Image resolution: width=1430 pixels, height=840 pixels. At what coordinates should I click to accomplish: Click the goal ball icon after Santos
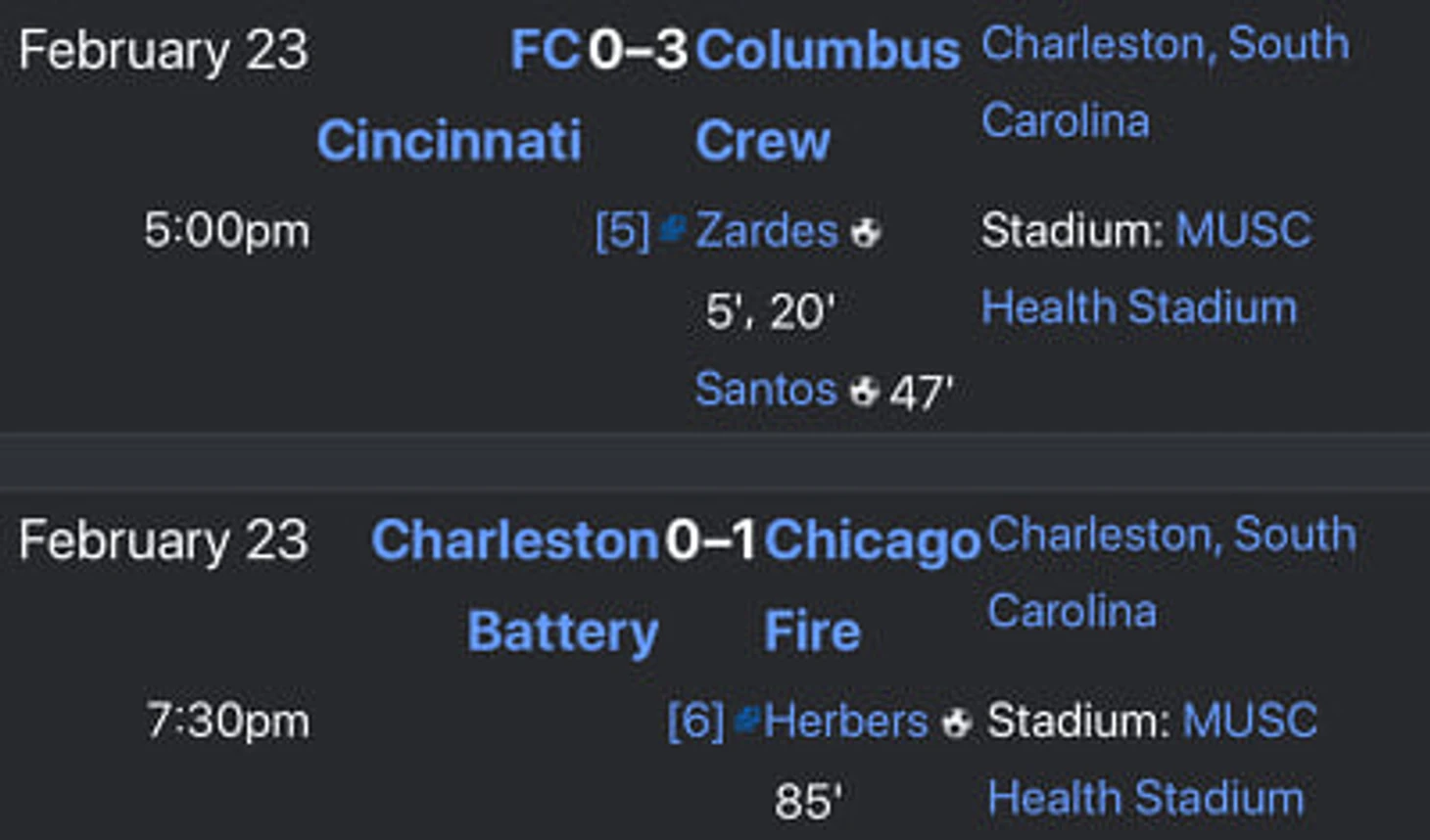pyautogui.click(x=863, y=392)
